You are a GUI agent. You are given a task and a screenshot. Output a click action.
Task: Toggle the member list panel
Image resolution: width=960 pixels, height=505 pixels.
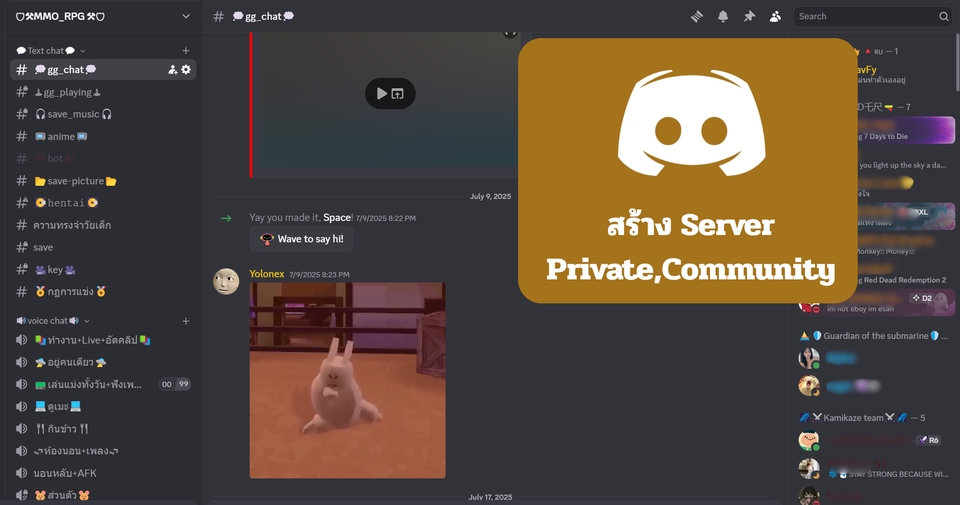775,16
